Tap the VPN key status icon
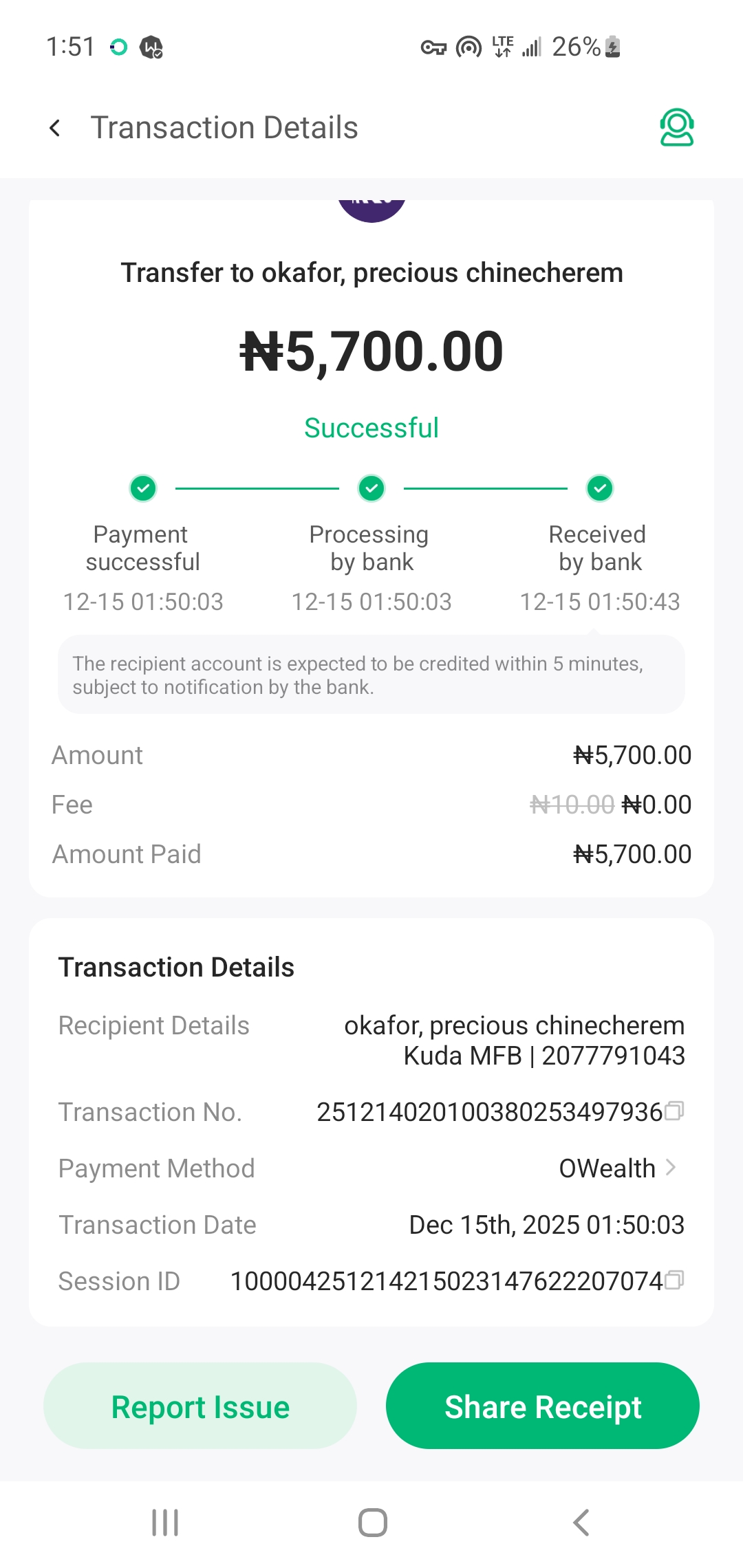743x1568 pixels. point(433,47)
